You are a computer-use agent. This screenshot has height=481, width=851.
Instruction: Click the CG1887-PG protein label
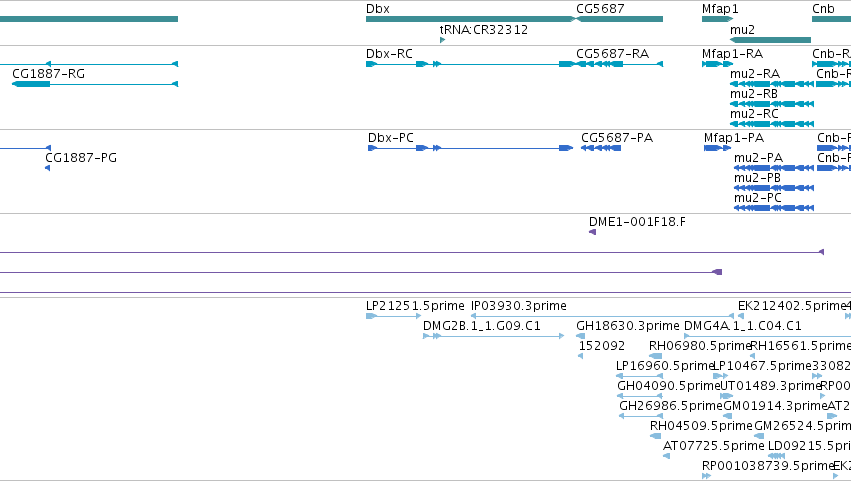(x=81, y=158)
